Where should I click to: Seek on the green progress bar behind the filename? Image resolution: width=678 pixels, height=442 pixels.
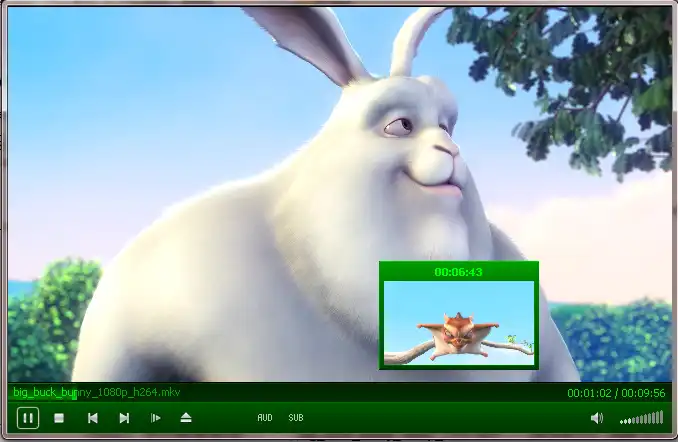[x=339, y=393]
